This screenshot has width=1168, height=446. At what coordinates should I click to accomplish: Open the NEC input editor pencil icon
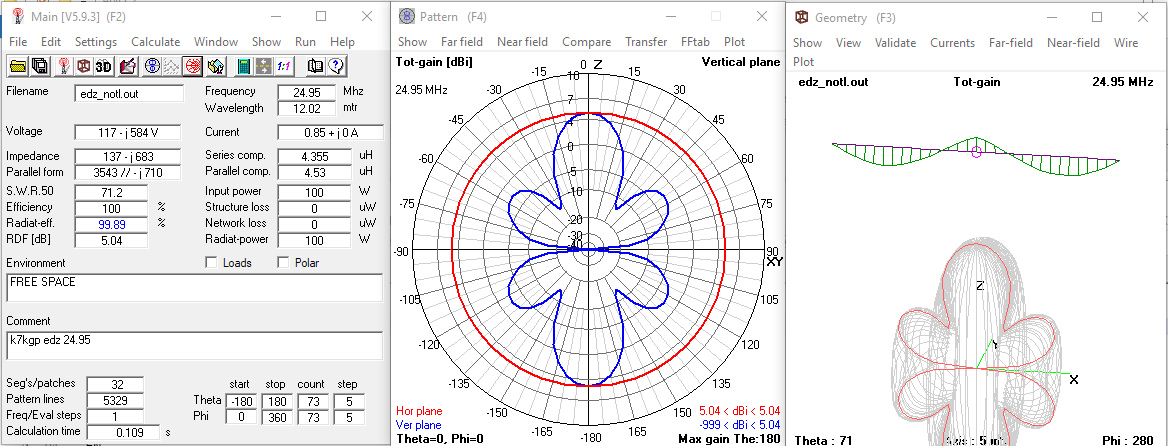pos(128,66)
